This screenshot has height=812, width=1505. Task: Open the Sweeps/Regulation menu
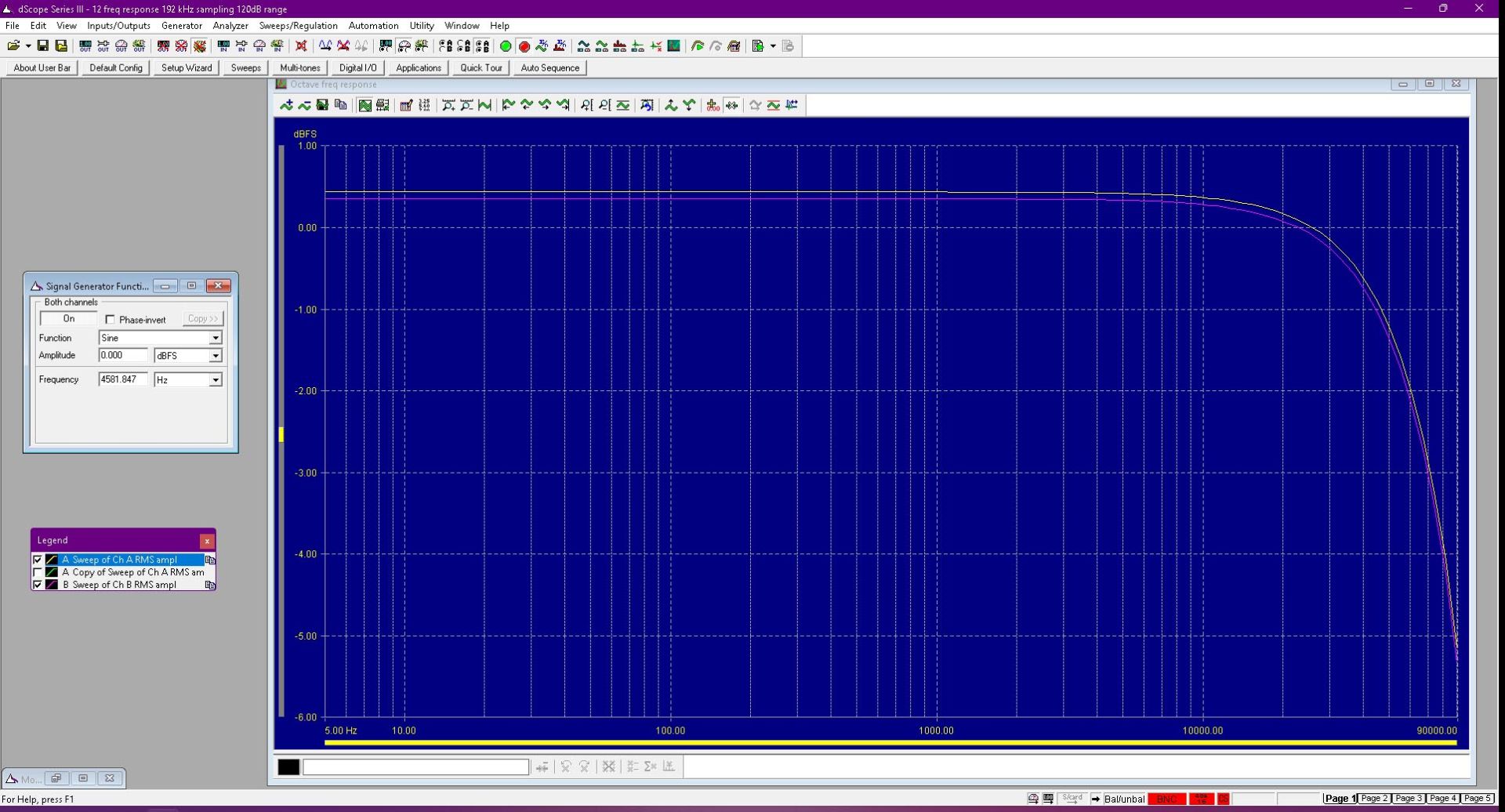[x=298, y=26]
